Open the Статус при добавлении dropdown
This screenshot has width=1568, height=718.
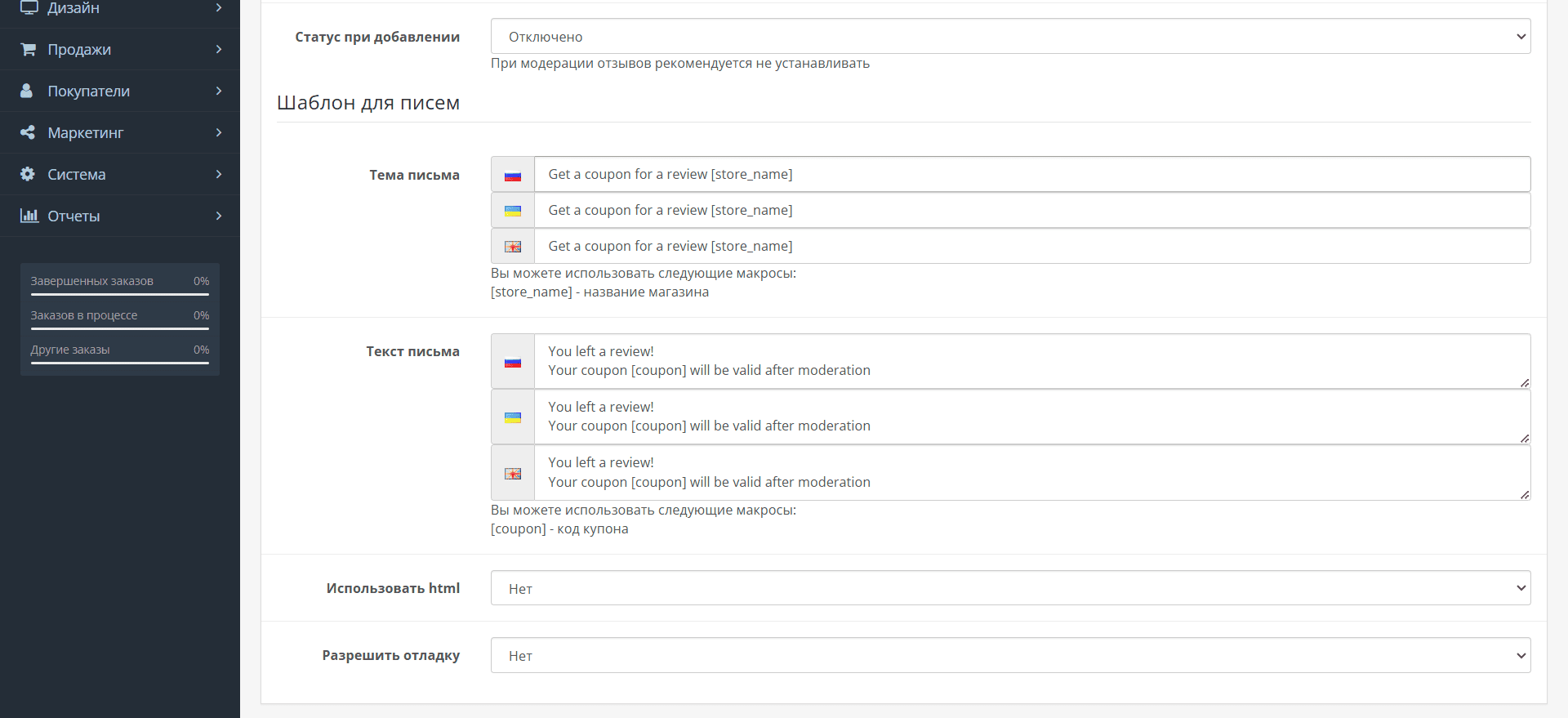1010,36
